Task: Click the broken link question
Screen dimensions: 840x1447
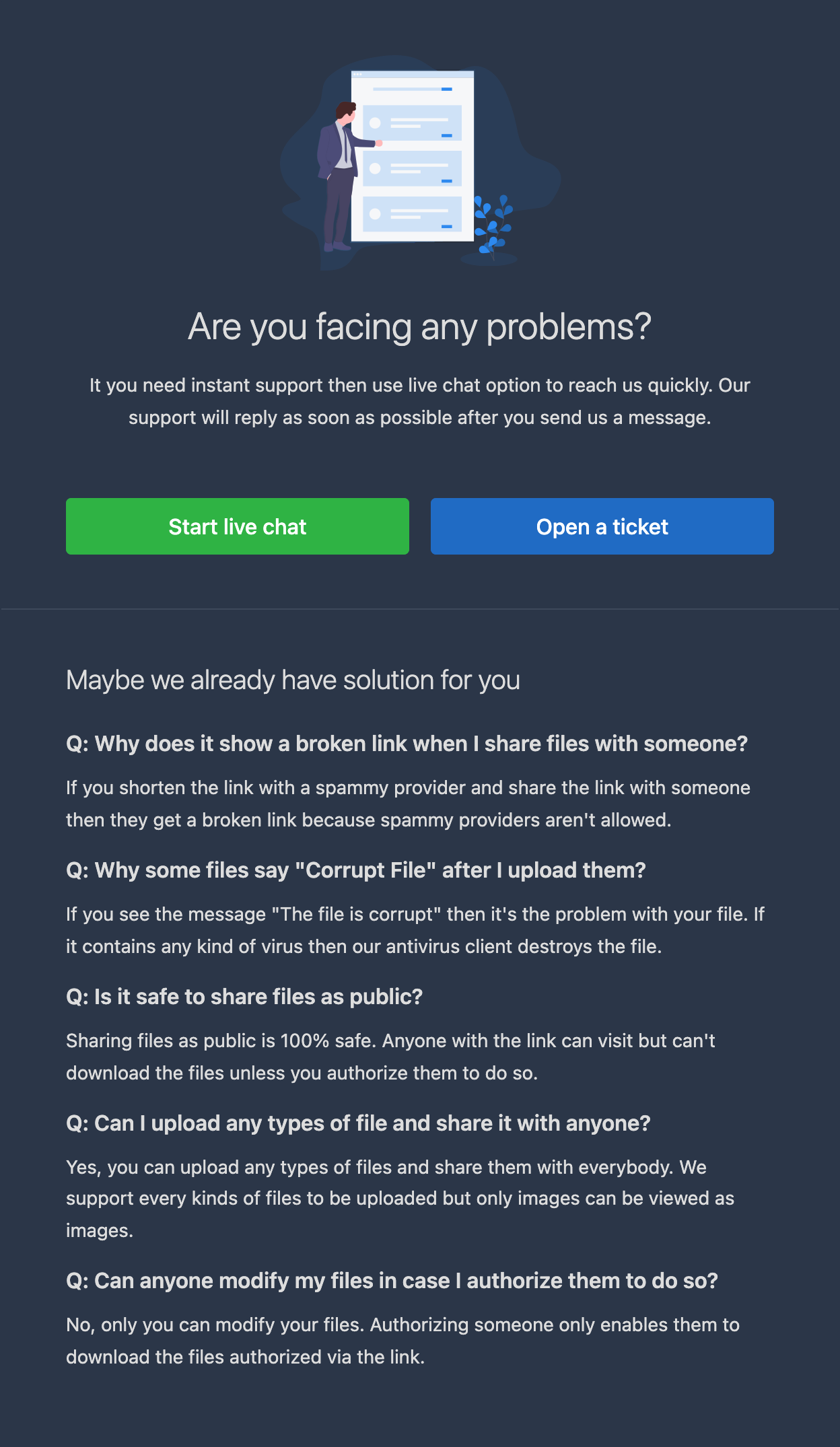Action: click(407, 744)
